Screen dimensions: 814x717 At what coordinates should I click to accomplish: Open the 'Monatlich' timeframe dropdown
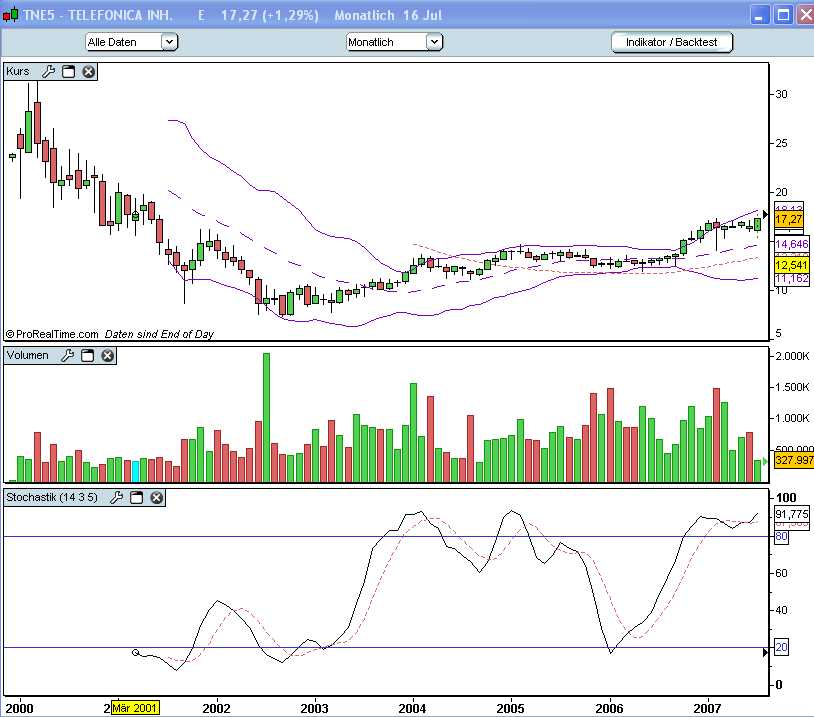(433, 42)
